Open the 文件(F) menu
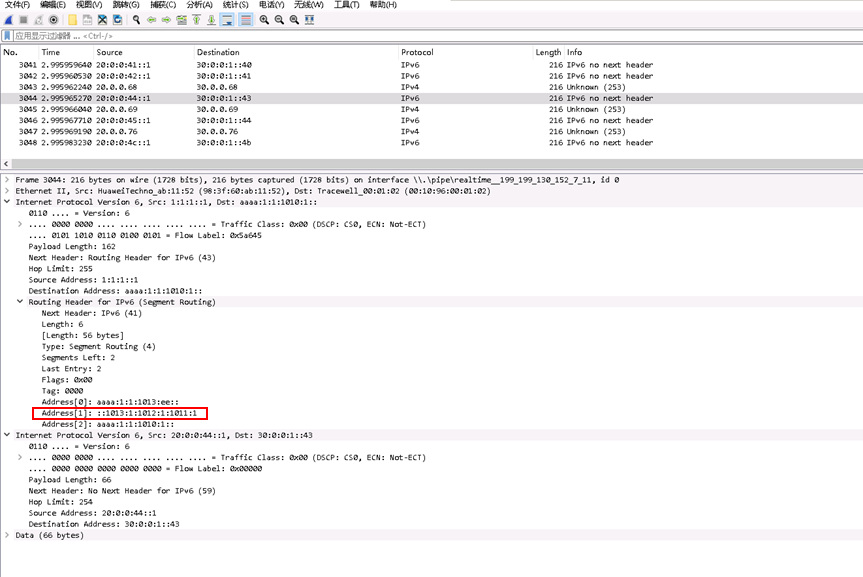The image size is (863, 577). [18, 5]
